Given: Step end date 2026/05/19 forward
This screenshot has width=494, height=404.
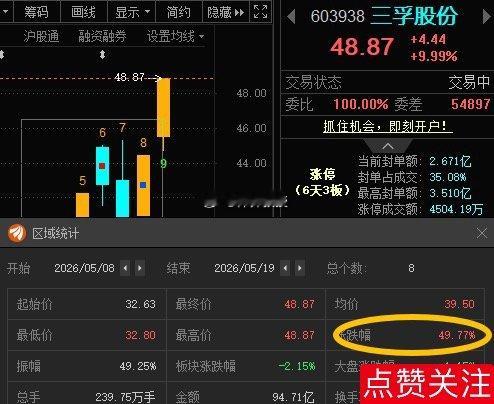Looking at the screenshot, I should (300, 268).
